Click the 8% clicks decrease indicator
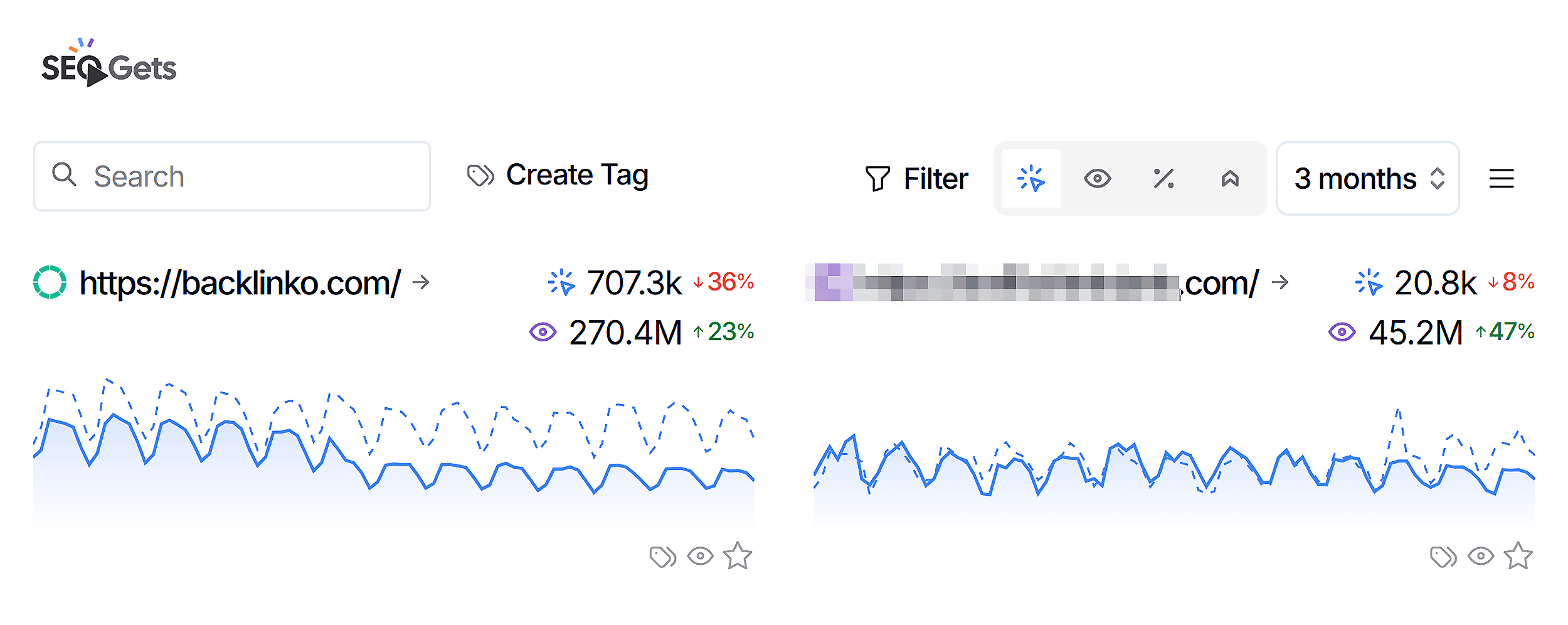The width and height of the screenshot is (1568, 625). [x=1512, y=282]
